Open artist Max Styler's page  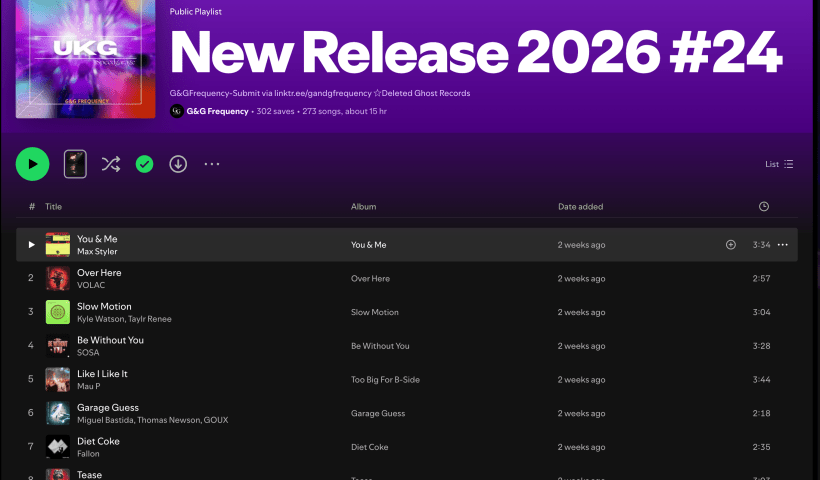point(97,252)
